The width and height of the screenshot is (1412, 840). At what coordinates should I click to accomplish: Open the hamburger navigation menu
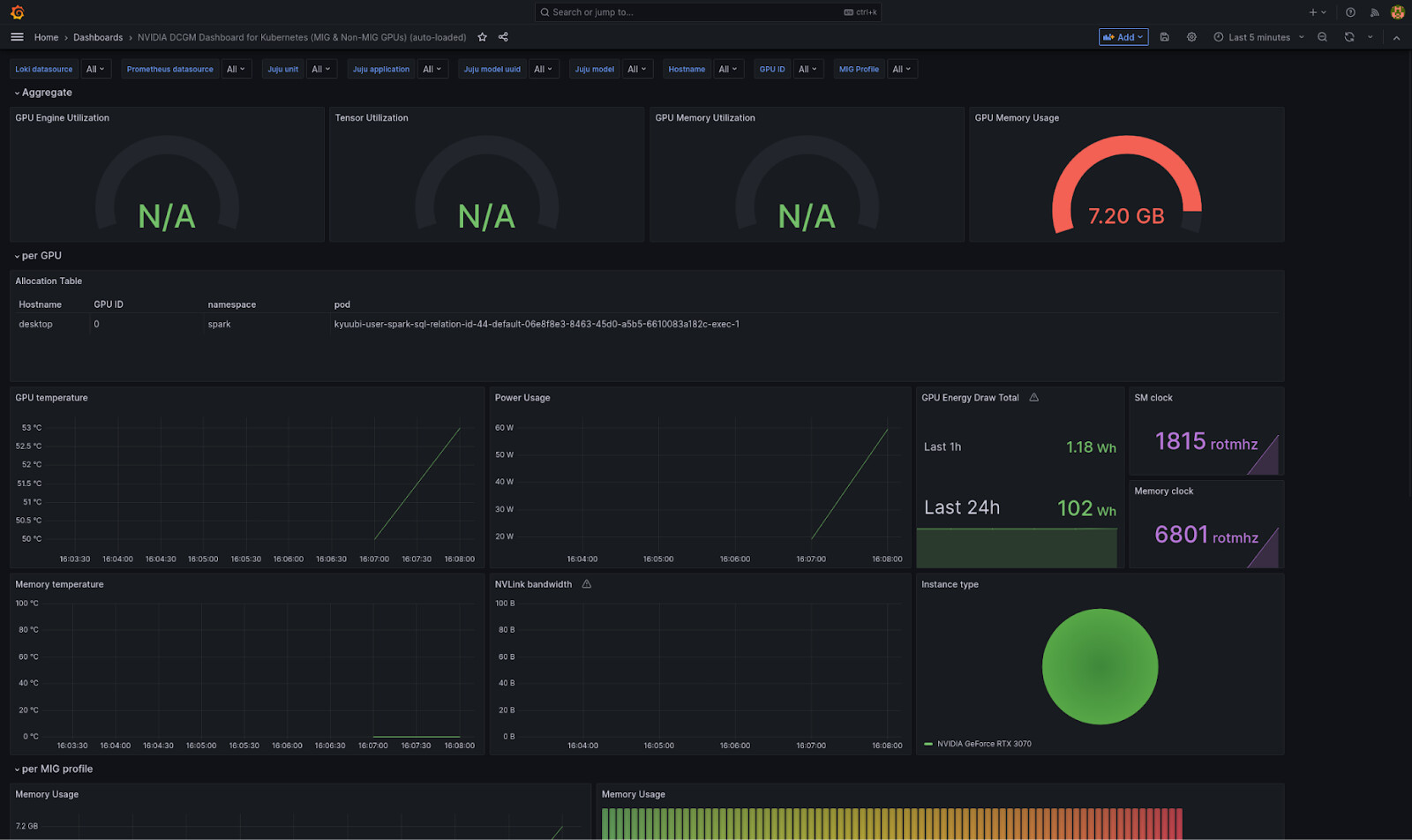[x=17, y=37]
